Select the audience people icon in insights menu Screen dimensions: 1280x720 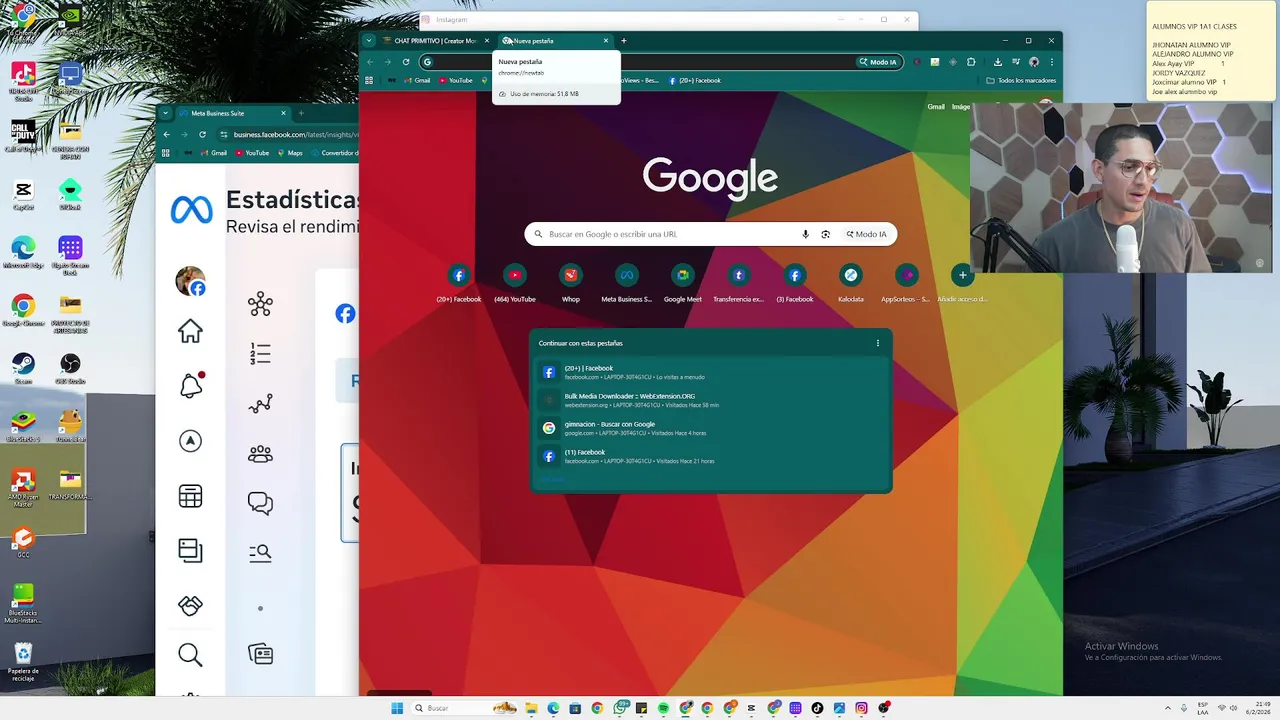pos(260,454)
